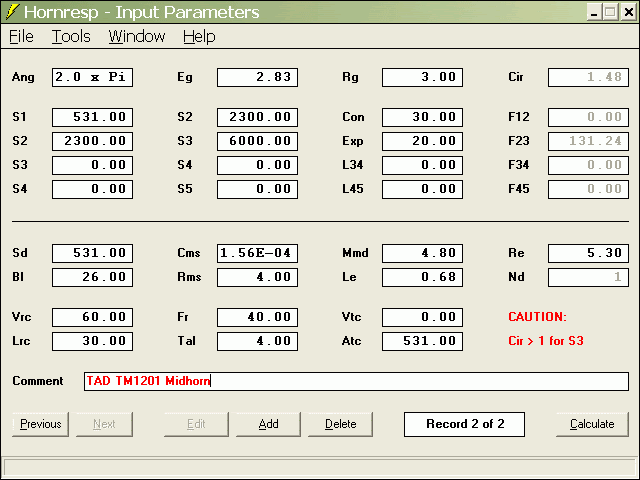Add a new record
The height and width of the screenshot is (480, 640).
tap(268, 424)
